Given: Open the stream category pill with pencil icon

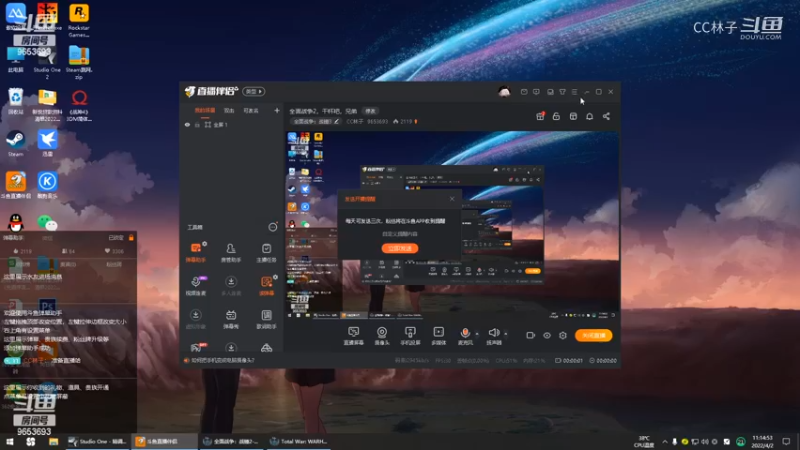Looking at the screenshot, I should [x=316, y=121].
